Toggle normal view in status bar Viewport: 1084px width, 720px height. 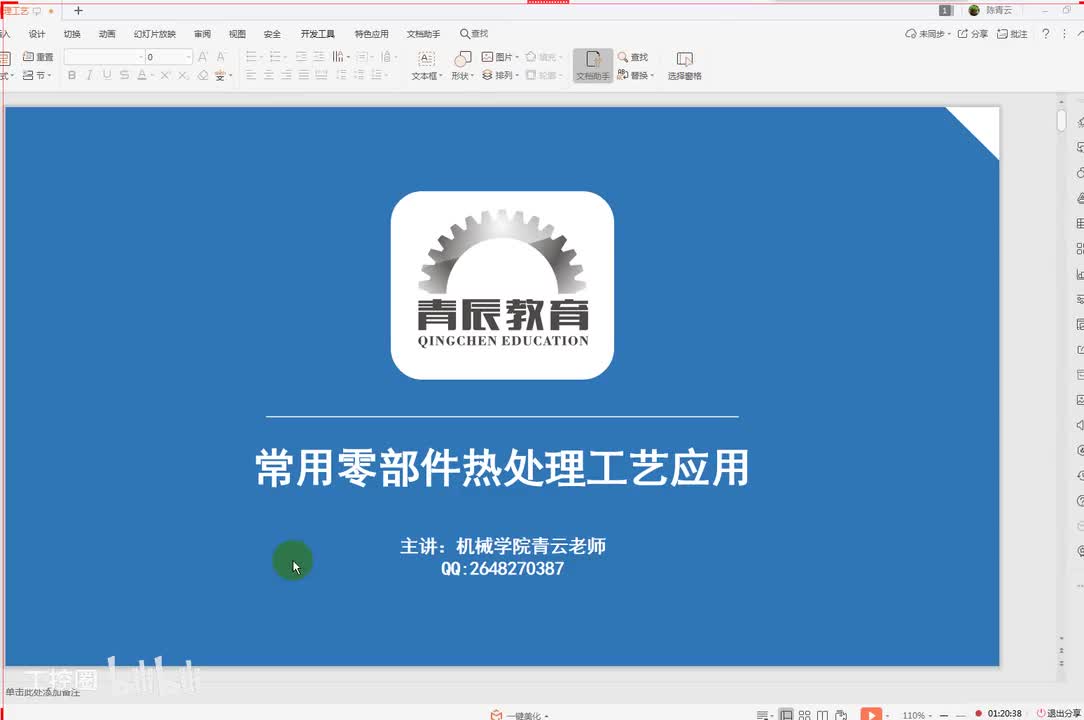point(786,714)
